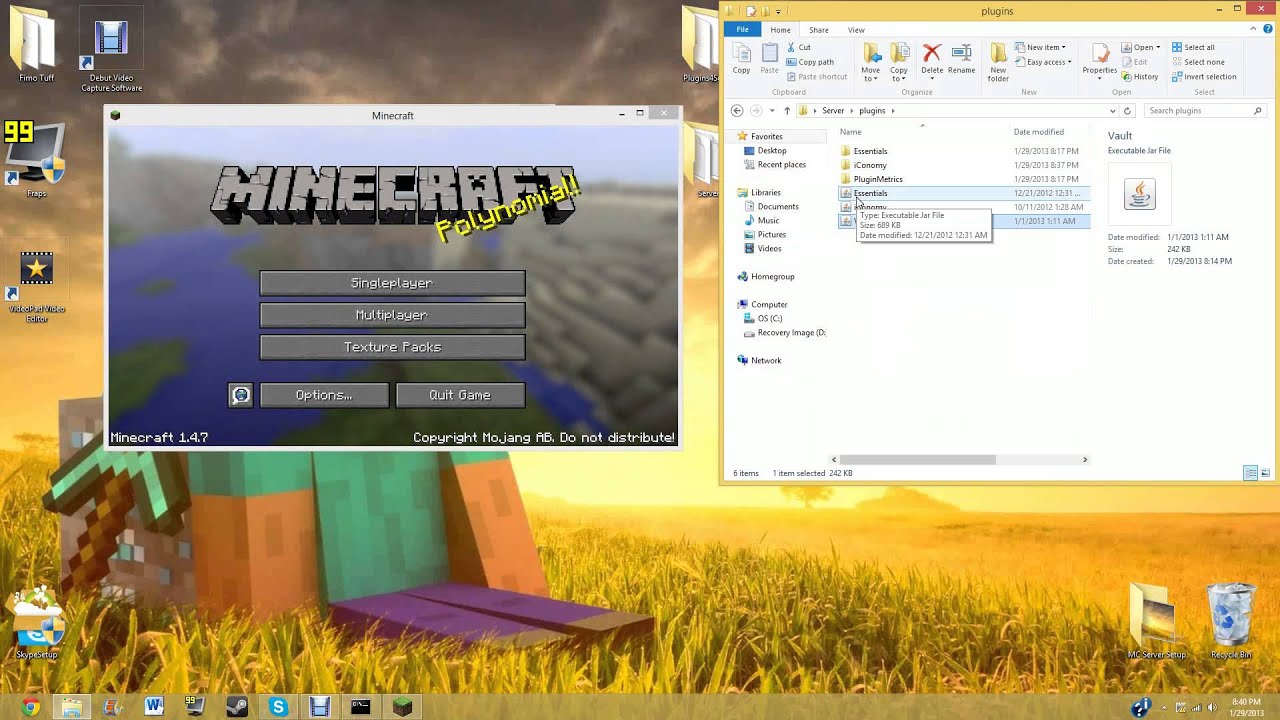Click Select all in the ribbon

click(1193, 47)
